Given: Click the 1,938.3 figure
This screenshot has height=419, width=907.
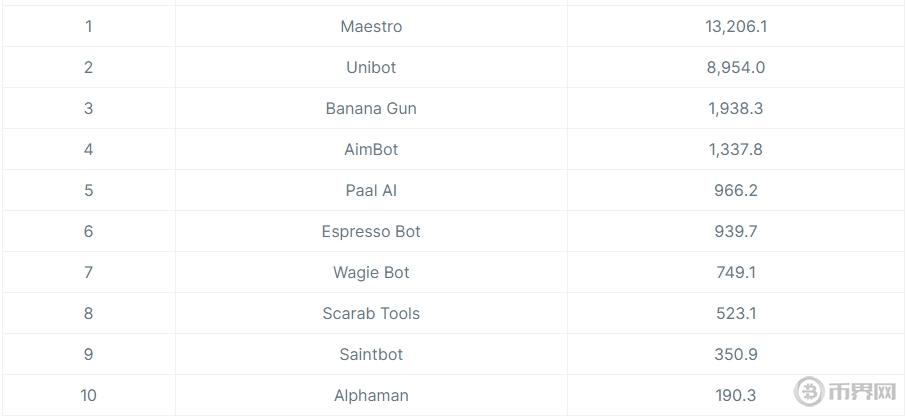Looking at the screenshot, I should click(736, 109).
